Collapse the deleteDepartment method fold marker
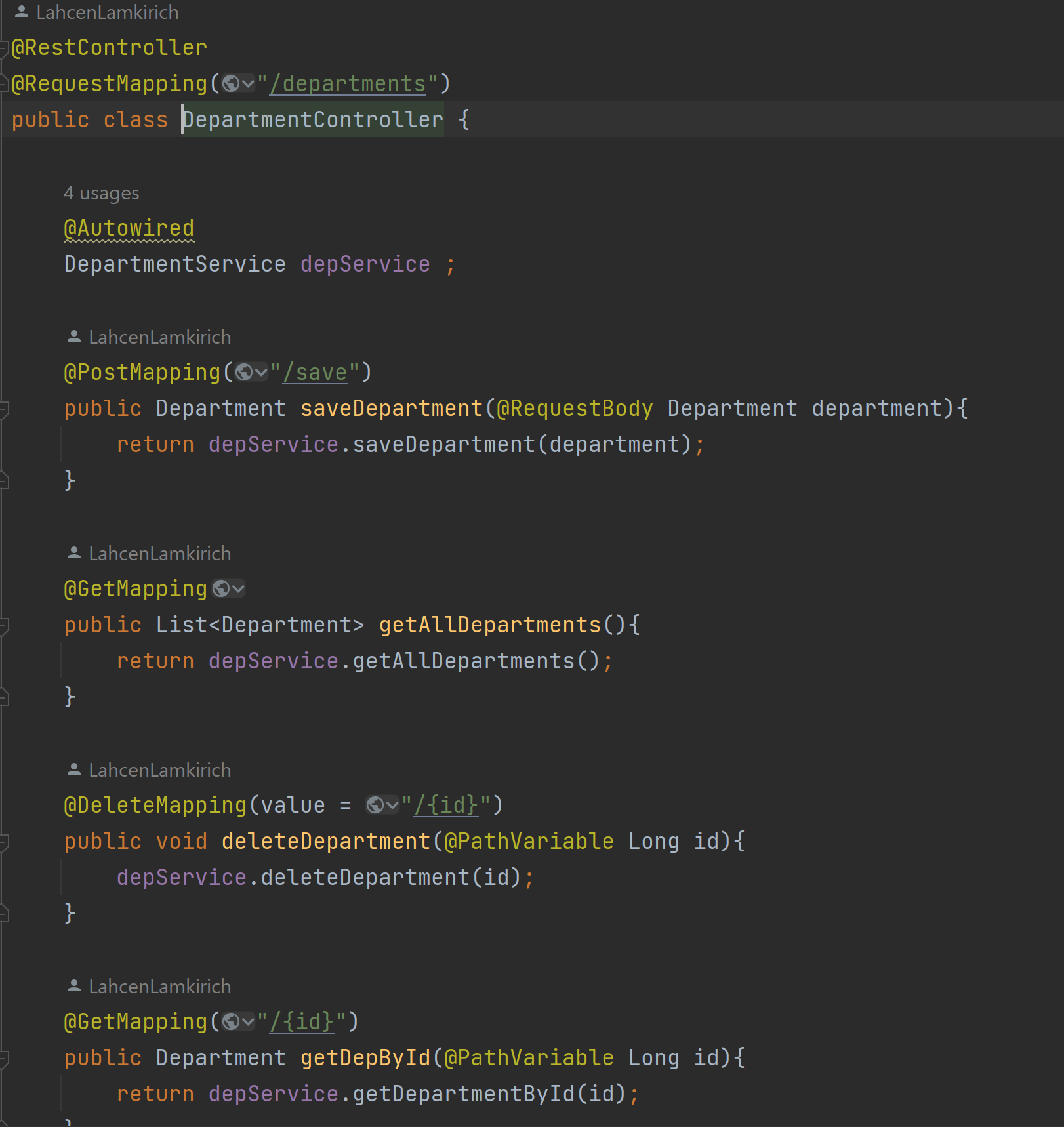Image resolution: width=1064 pixels, height=1127 pixels. click(x=3, y=842)
